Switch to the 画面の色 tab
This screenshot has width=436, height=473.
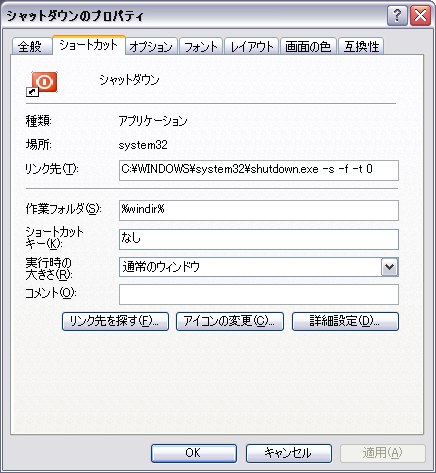(308, 46)
